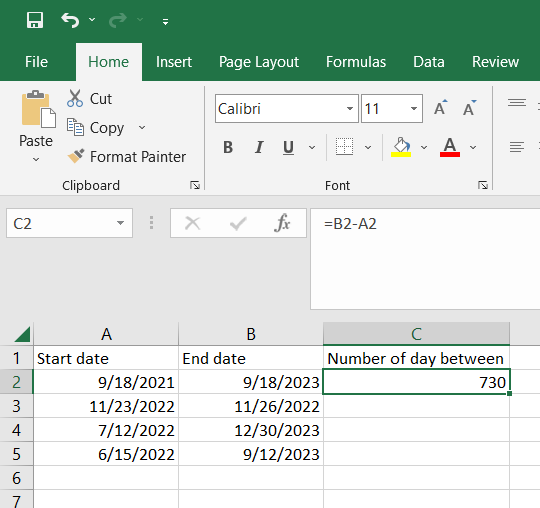Click the Increase Font Size icon

(440, 108)
